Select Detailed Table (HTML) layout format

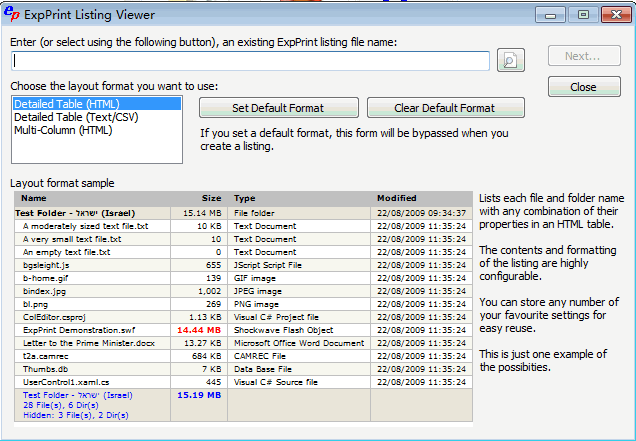[68, 104]
